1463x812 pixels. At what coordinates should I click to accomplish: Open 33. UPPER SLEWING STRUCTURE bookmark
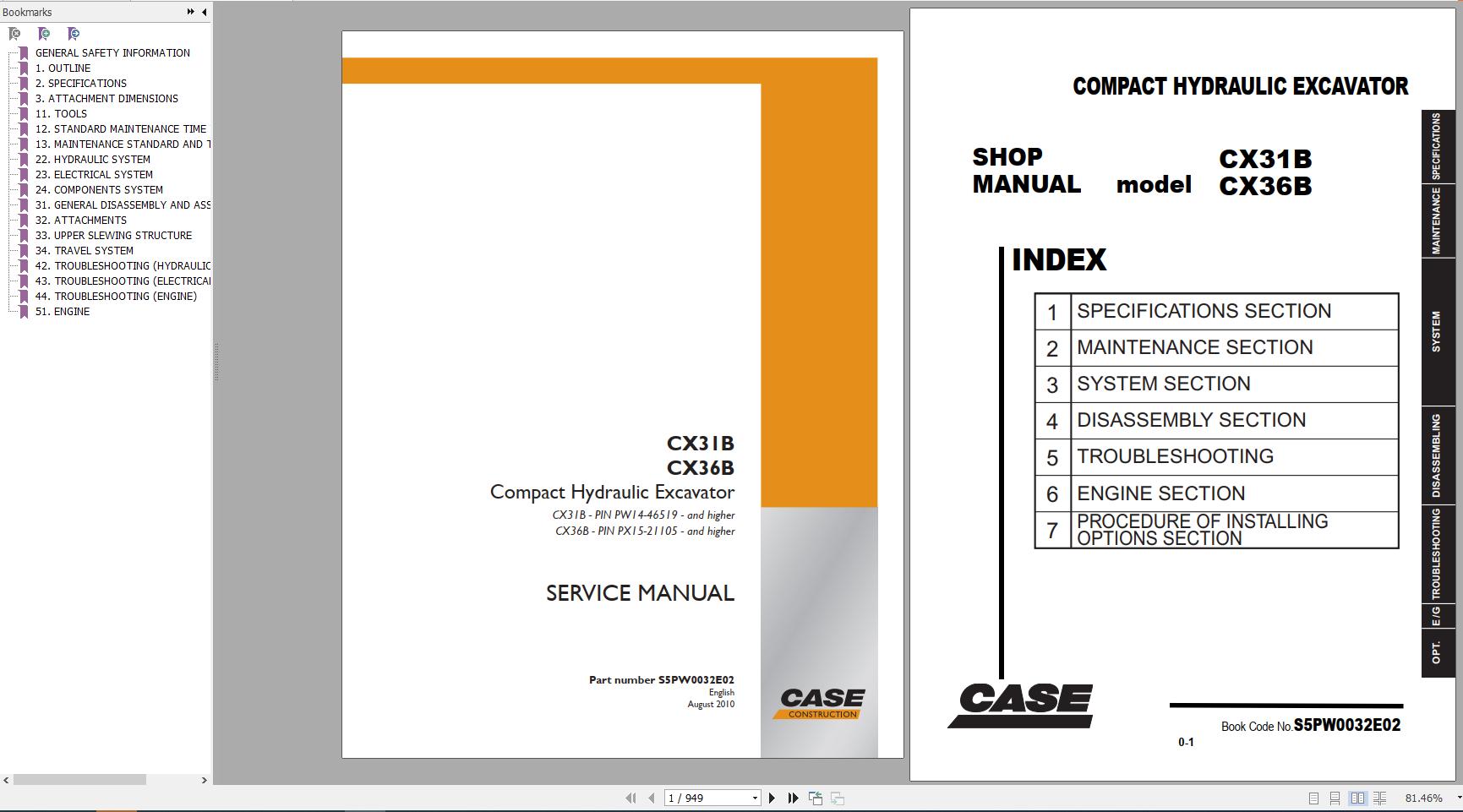(113, 235)
